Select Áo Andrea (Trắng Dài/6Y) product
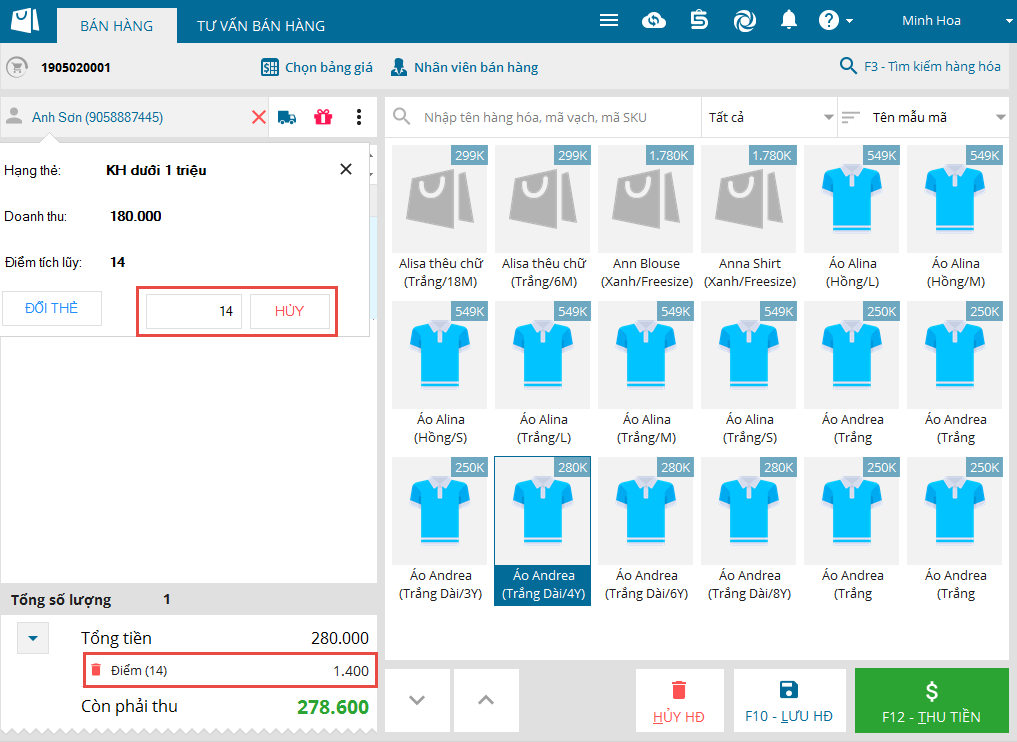The image size is (1017, 742). [647, 531]
